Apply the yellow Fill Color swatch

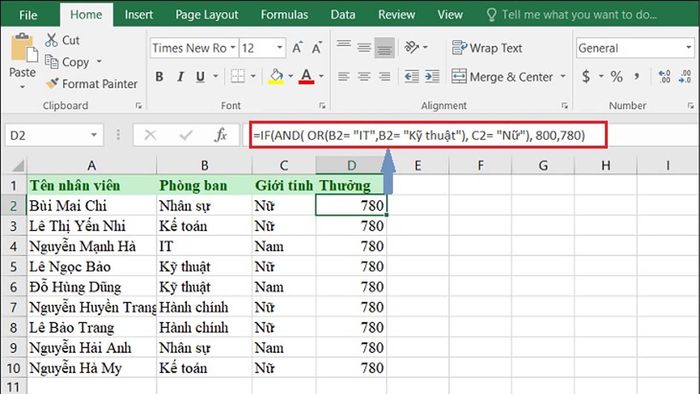(276, 76)
